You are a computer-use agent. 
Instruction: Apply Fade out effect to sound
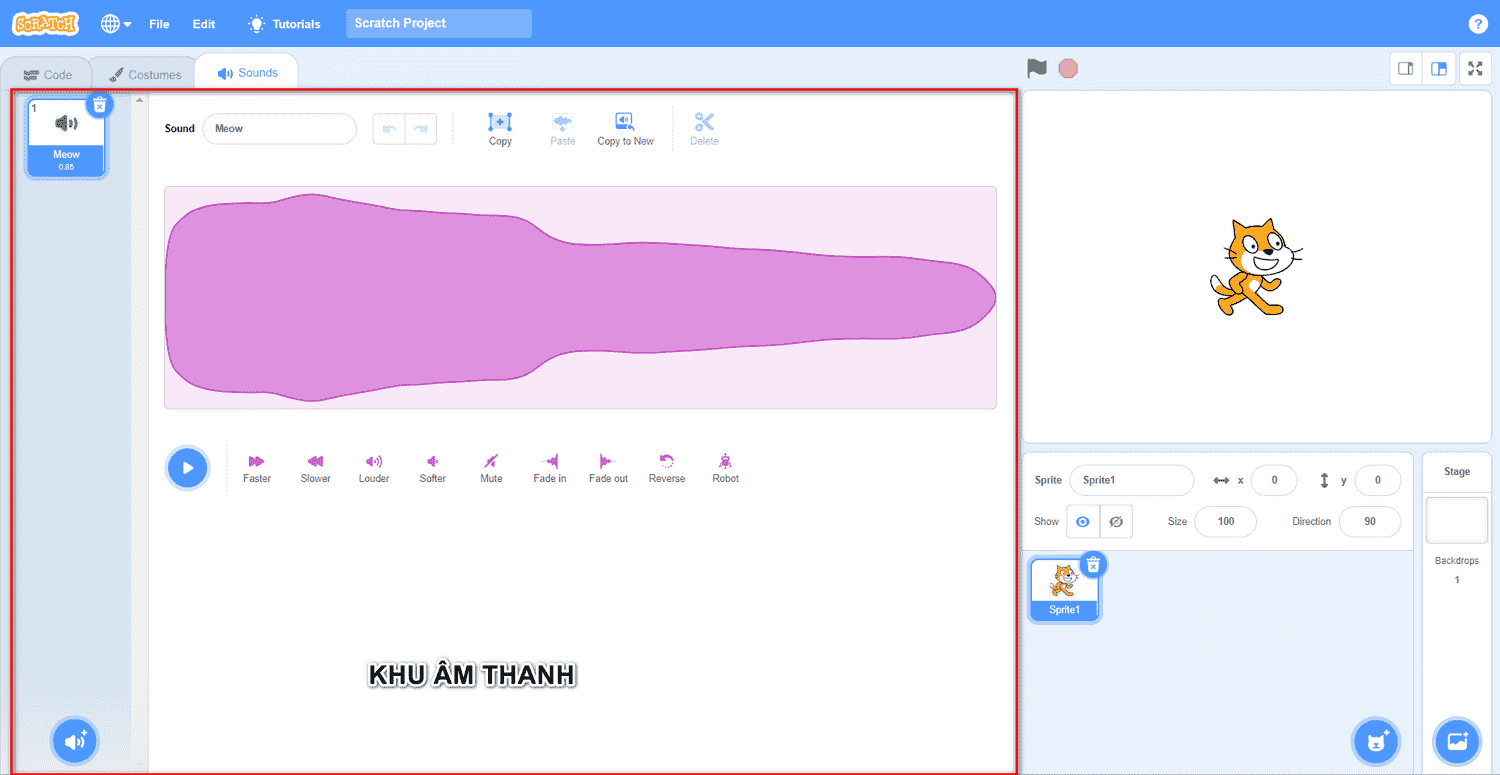608,467
